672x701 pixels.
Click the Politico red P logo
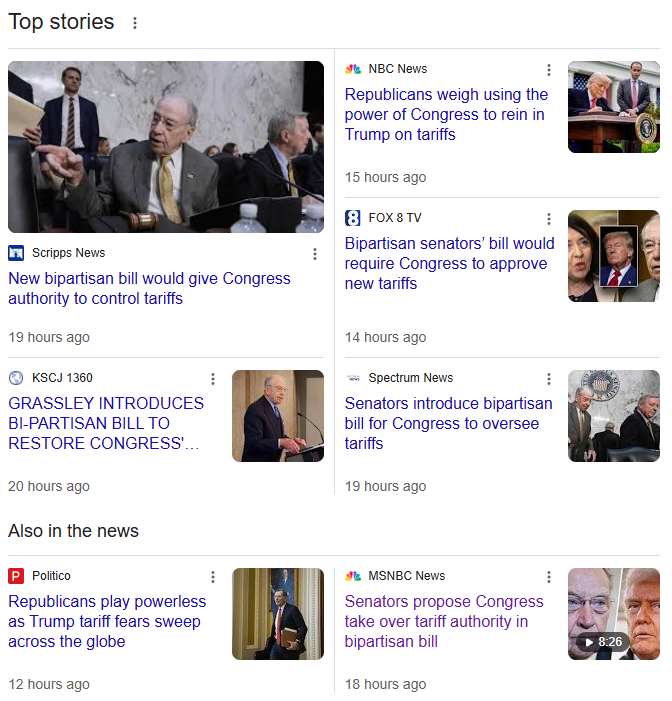pos(16,576)
